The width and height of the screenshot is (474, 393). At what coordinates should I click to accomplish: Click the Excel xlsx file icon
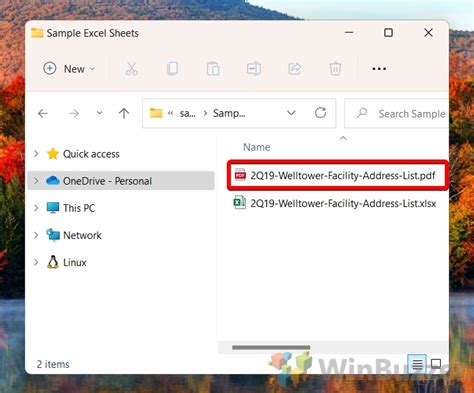tap(240, 203)
